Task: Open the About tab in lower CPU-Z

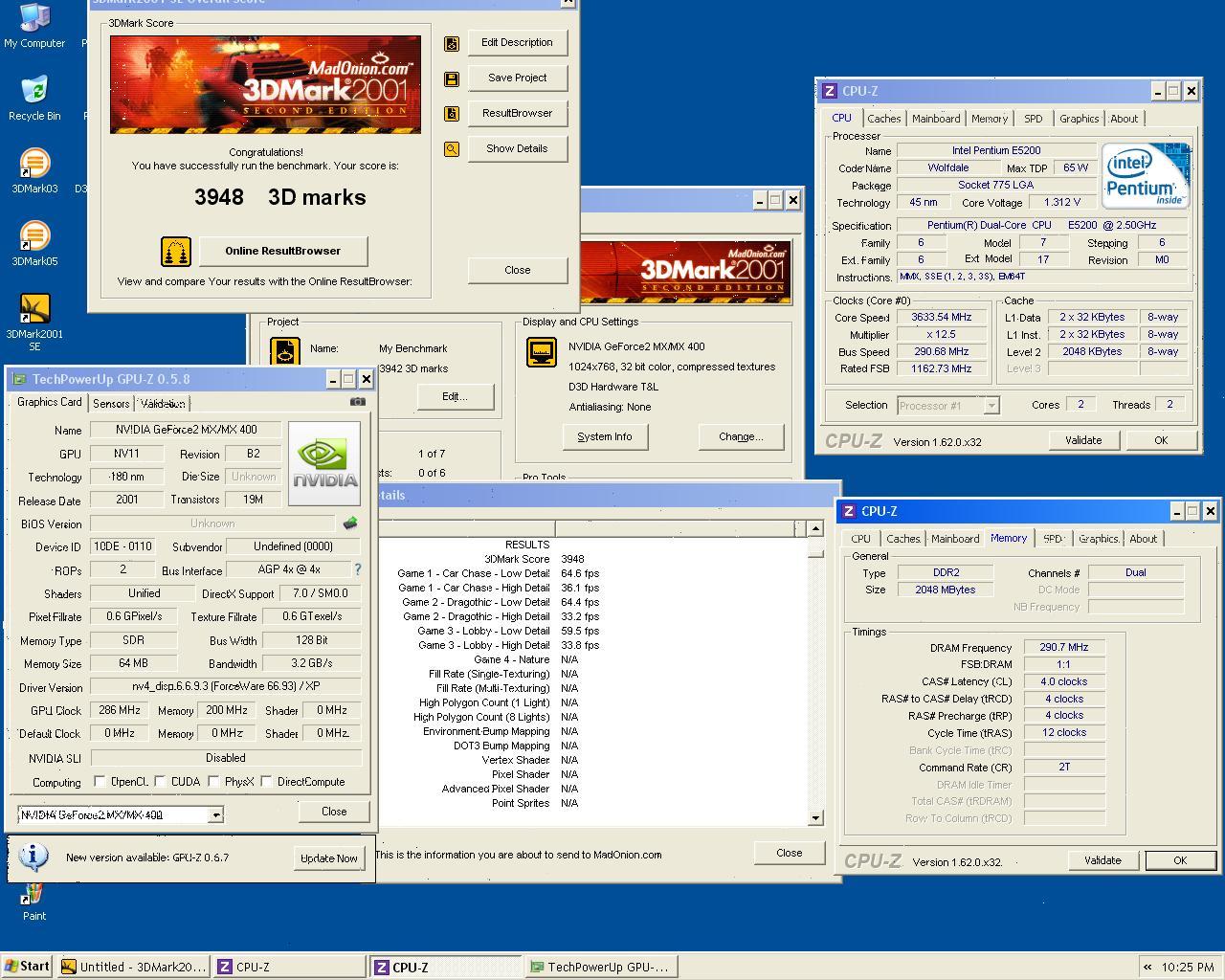Action: tap(1144, 539)
